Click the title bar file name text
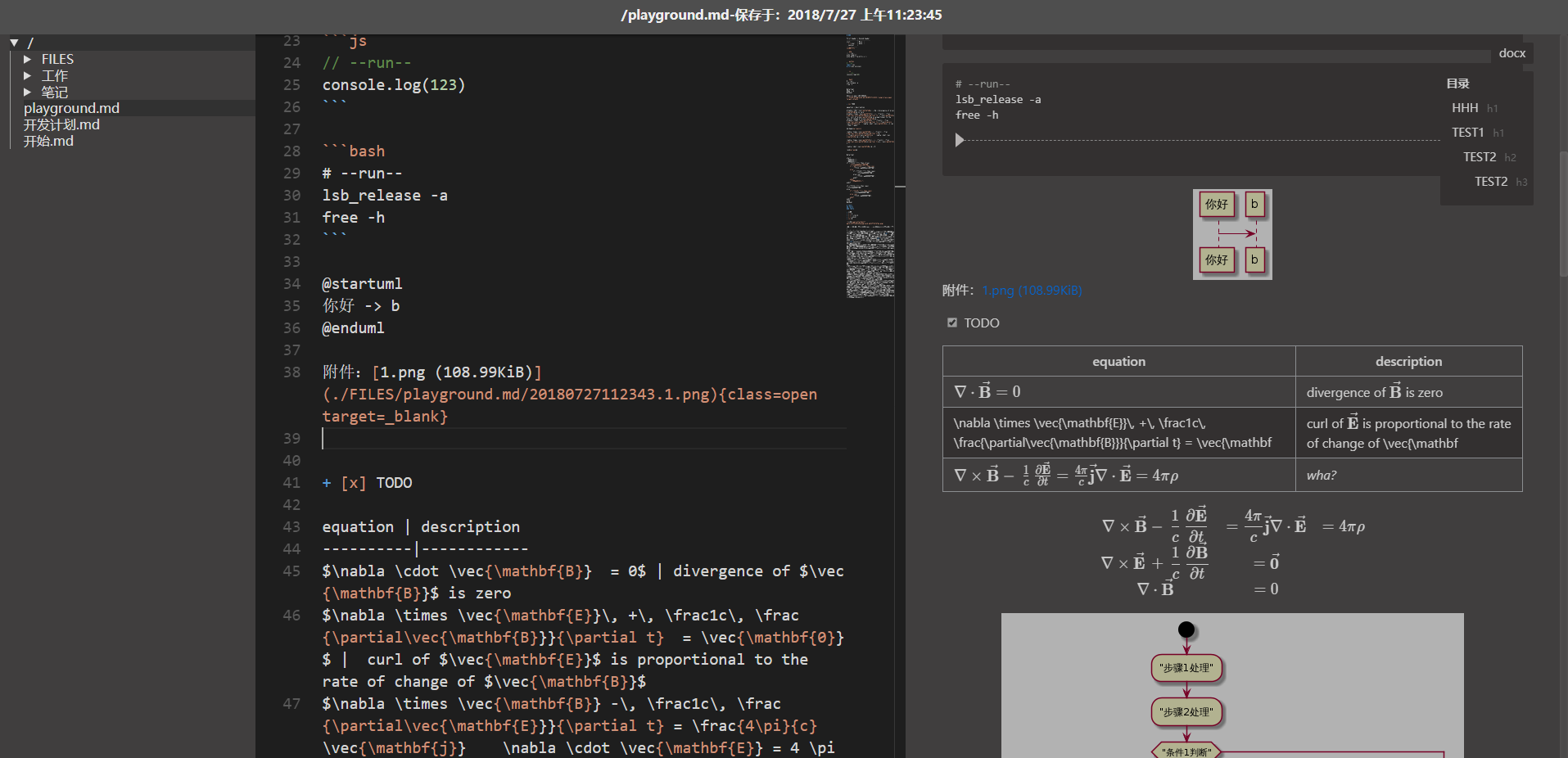Image resolution: width=1568 pixels, height=758 pixels. pyautogui.click(x=781, y=15)
